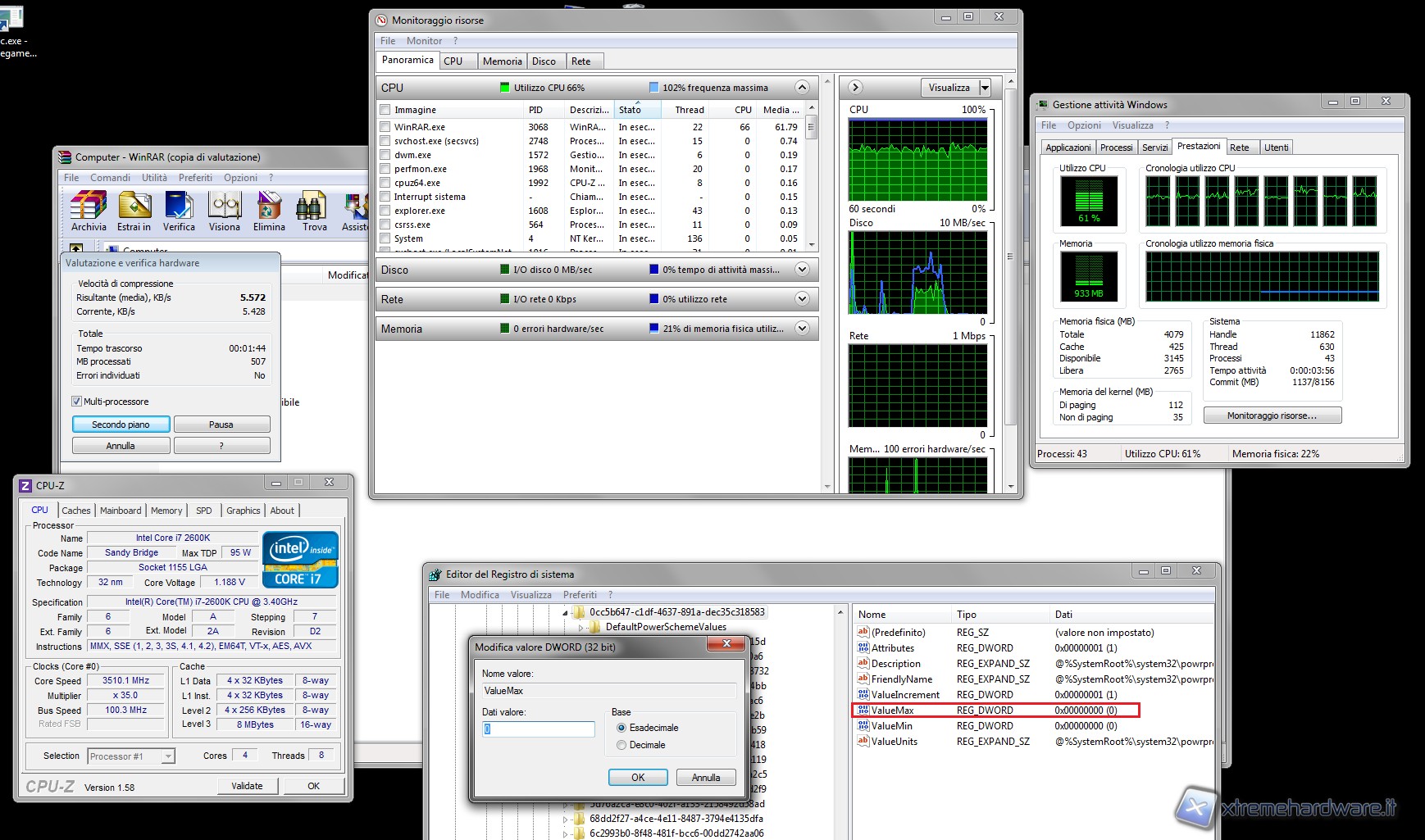Screen dimensions: 1425x840
Task: Collapse the CPU section in Panoramica
Action: (801, 88)
